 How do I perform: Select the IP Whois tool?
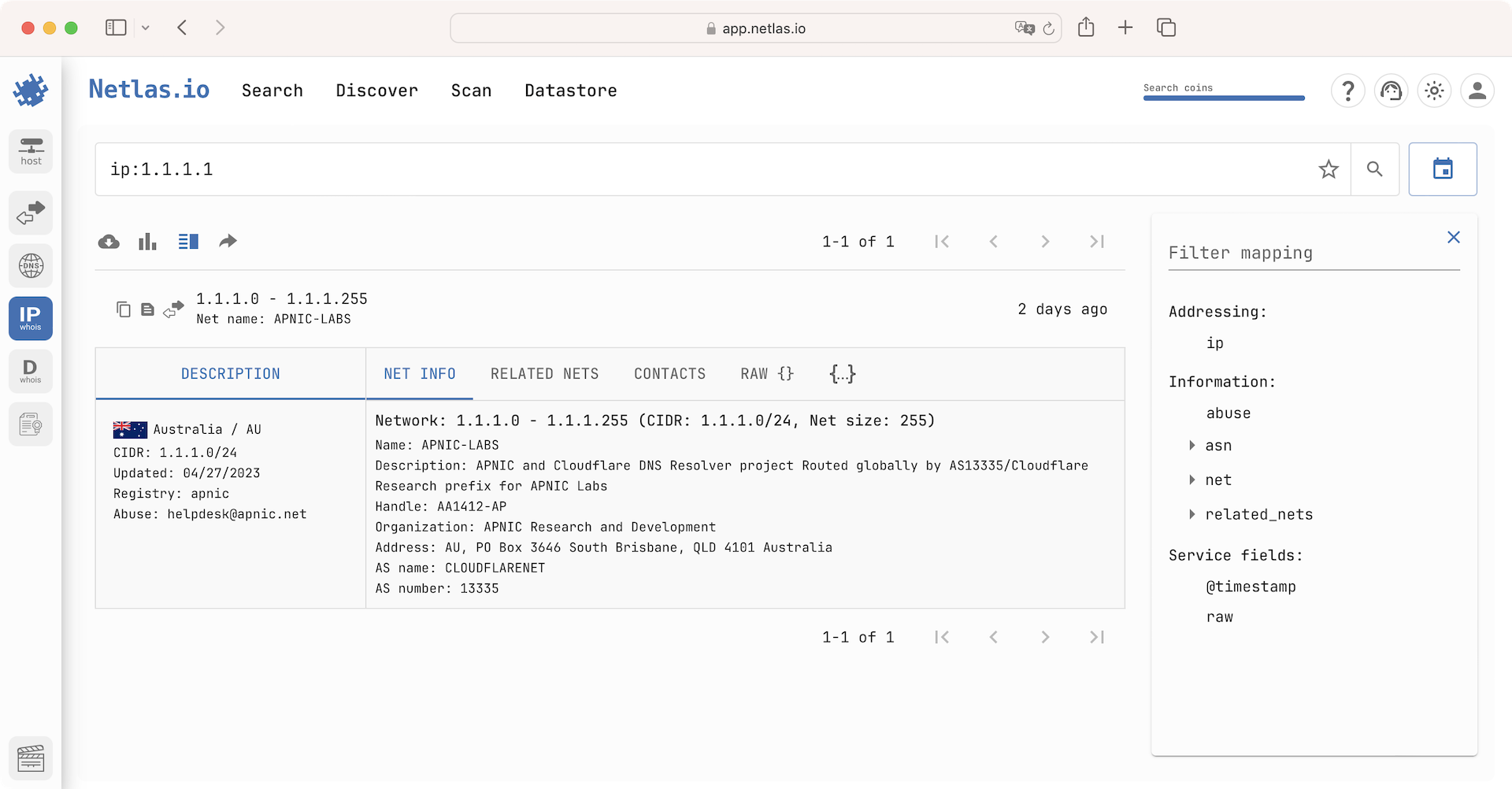(x=30, y=318)
